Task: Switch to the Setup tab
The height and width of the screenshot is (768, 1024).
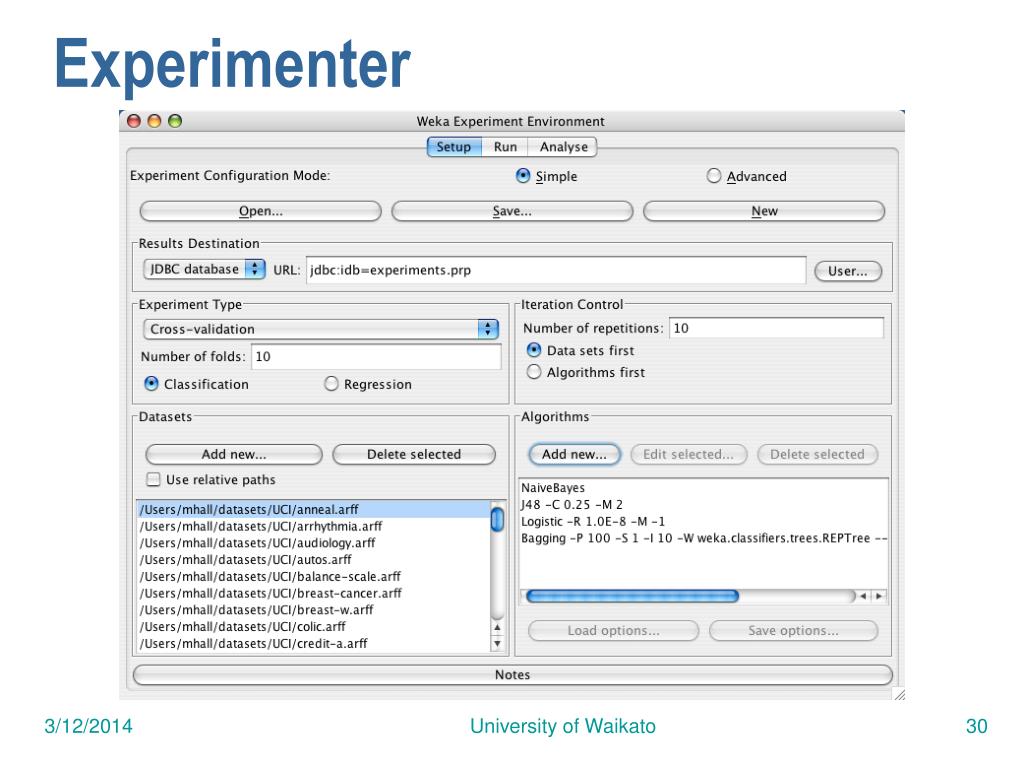Action: click(x=454, y=147)
